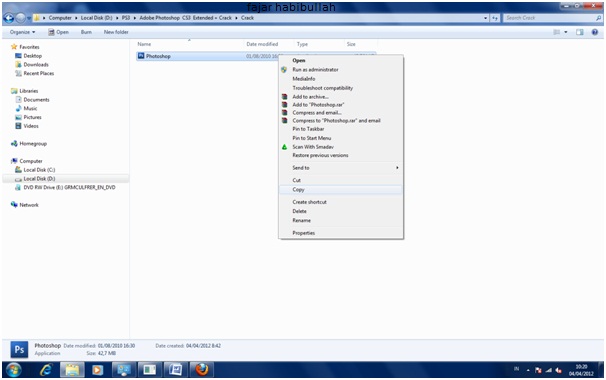Click the Forward navigation arrow
This screenshot has height=380, width=606.
tap(20, 18)
